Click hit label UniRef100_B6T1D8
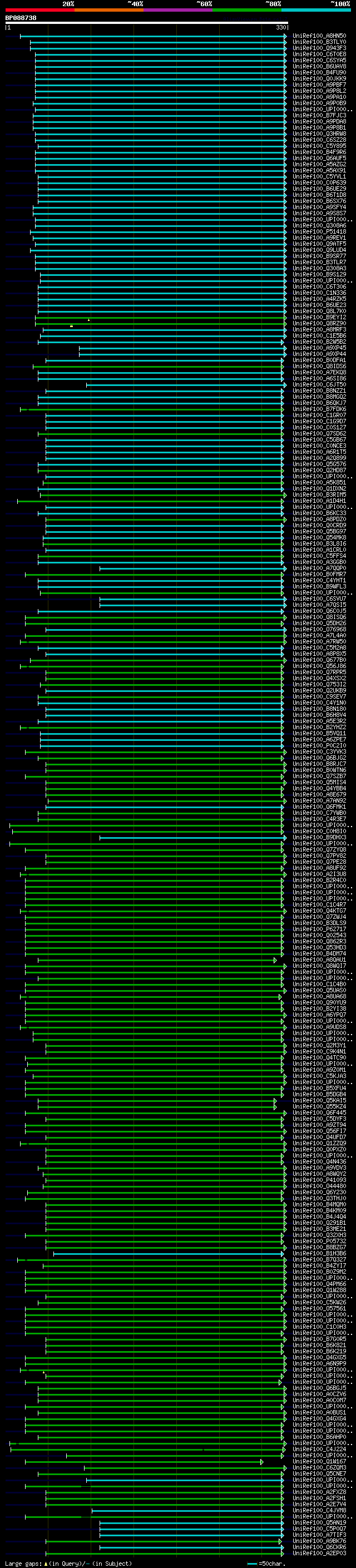 (x=319, y=195)
